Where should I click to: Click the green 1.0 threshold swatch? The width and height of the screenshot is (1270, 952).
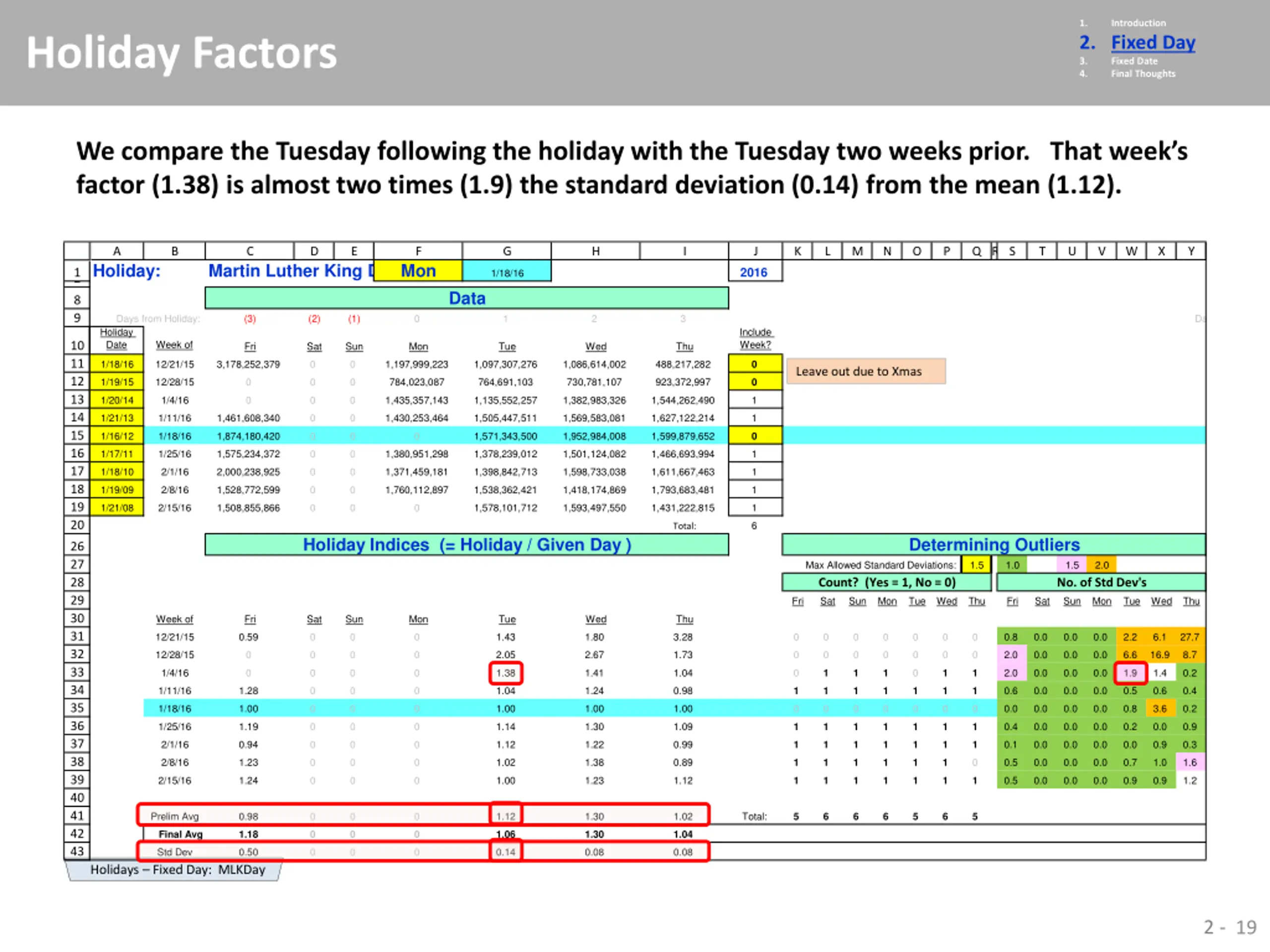(x=1012, y=565)
